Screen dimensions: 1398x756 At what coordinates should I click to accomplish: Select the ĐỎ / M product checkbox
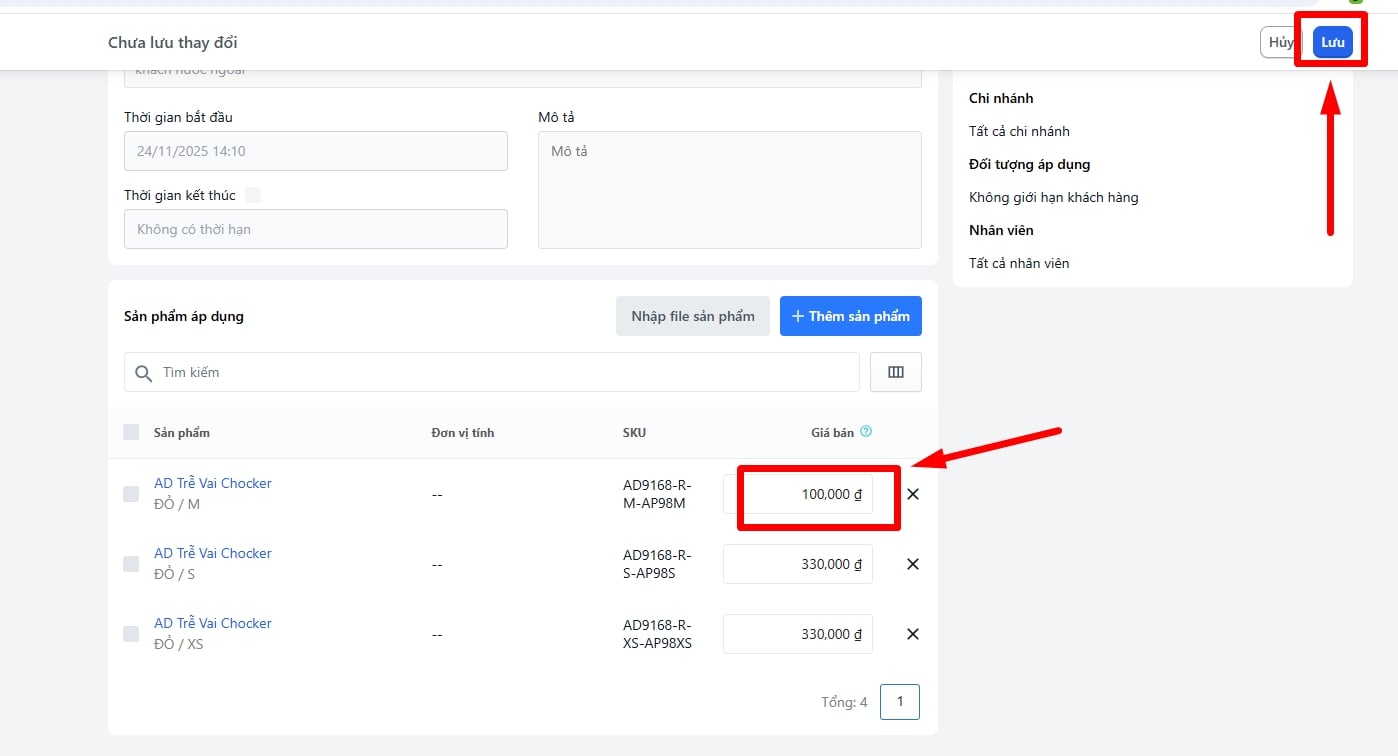pyautogui.click(x=131, y=494)
